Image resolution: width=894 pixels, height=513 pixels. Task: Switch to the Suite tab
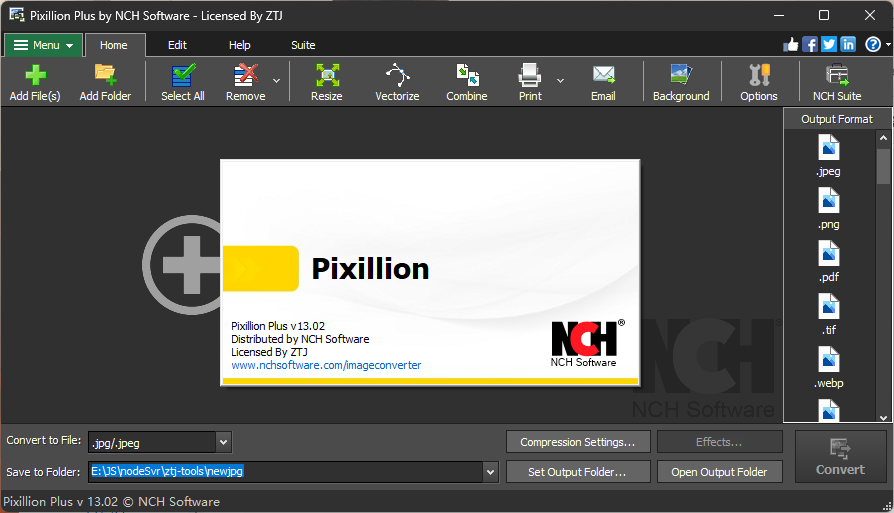[x=303, y=45]
